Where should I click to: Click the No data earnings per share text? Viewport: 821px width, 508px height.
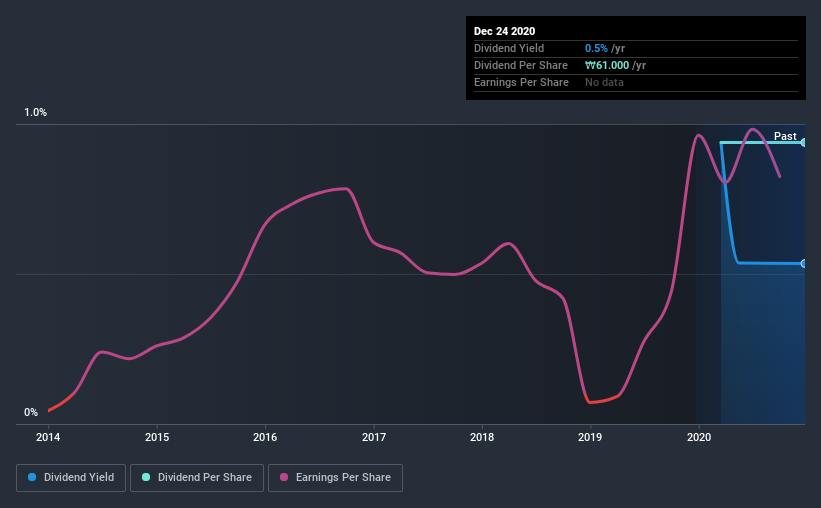pyautogui.click(x=604, y=82)
